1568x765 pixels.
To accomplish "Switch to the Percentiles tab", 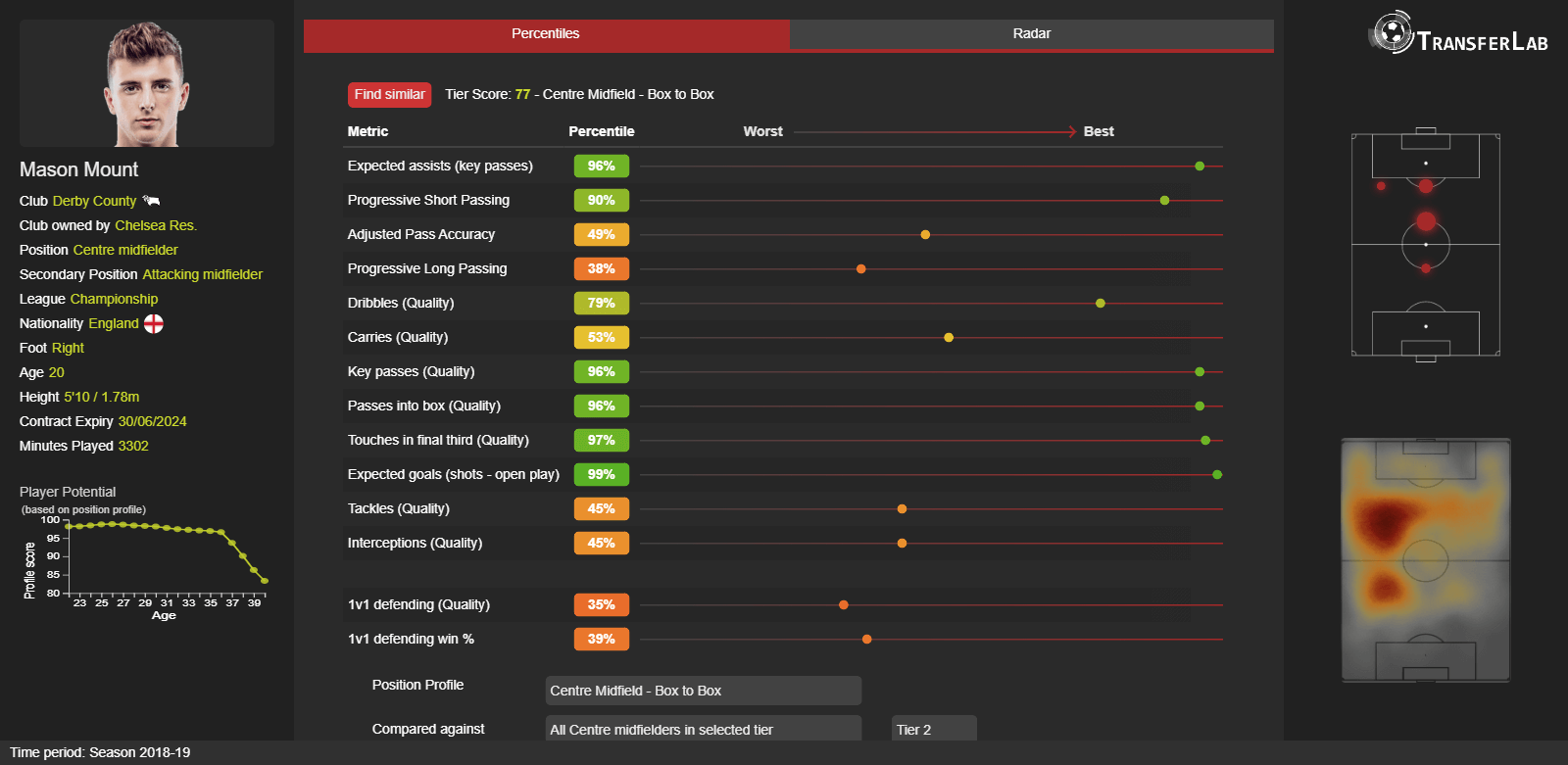I will (546, 34).
